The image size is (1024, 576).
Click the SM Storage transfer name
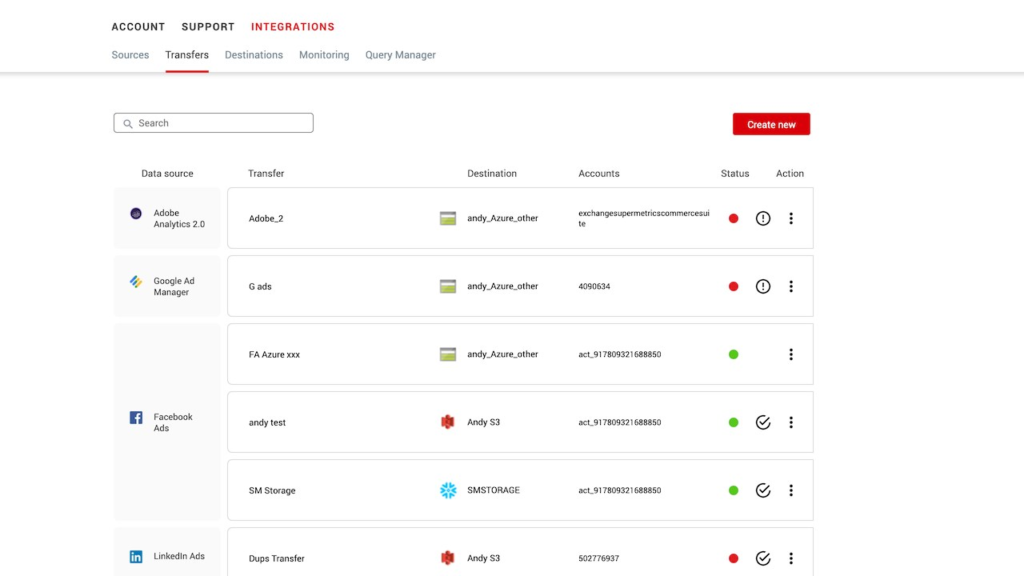point(272,490)
